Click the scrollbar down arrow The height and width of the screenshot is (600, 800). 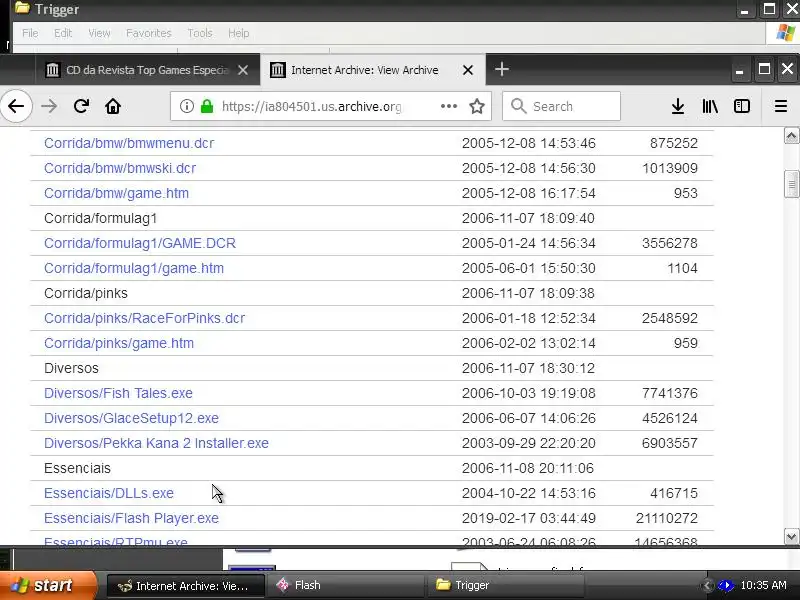point(791,536)
